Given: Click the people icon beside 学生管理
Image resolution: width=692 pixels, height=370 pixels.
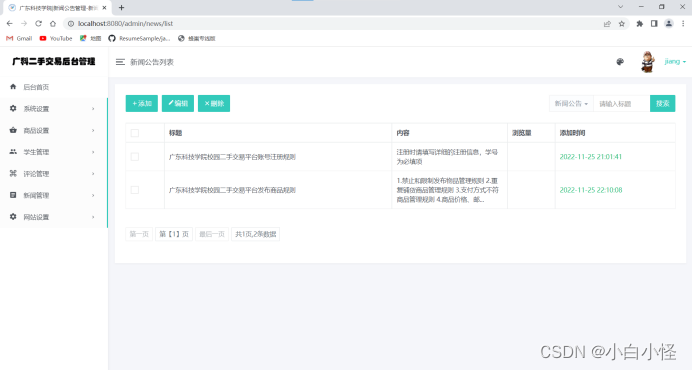Looking at the screenshot, I should (x=13, y=152).
